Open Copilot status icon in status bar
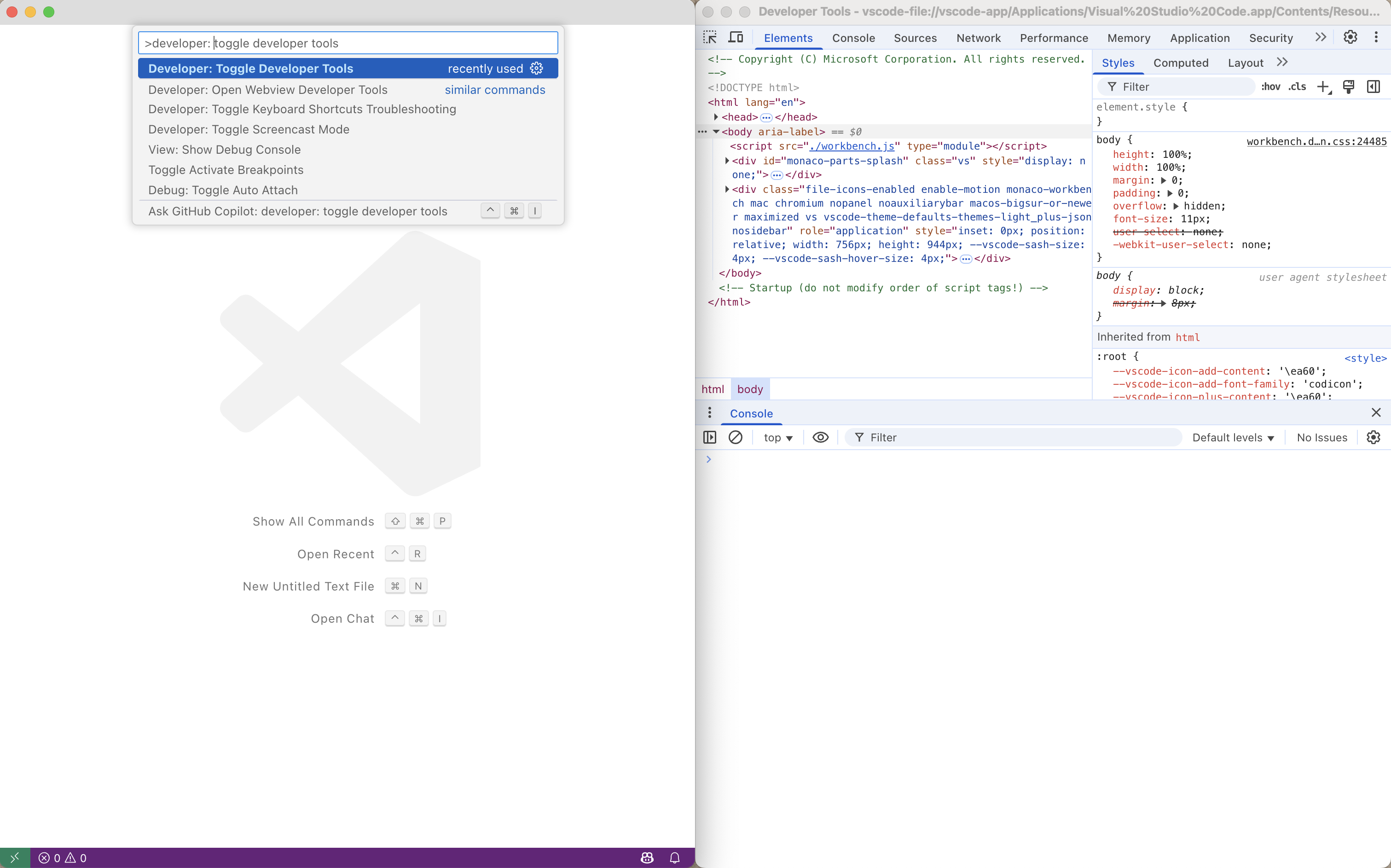The width and height of the screenshot is (1391, 868). click(x=647, y=858)
